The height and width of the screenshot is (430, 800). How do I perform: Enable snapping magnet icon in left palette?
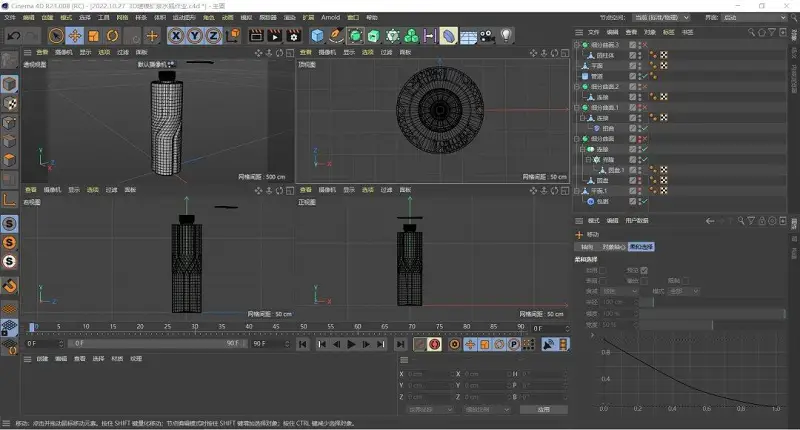9,286
